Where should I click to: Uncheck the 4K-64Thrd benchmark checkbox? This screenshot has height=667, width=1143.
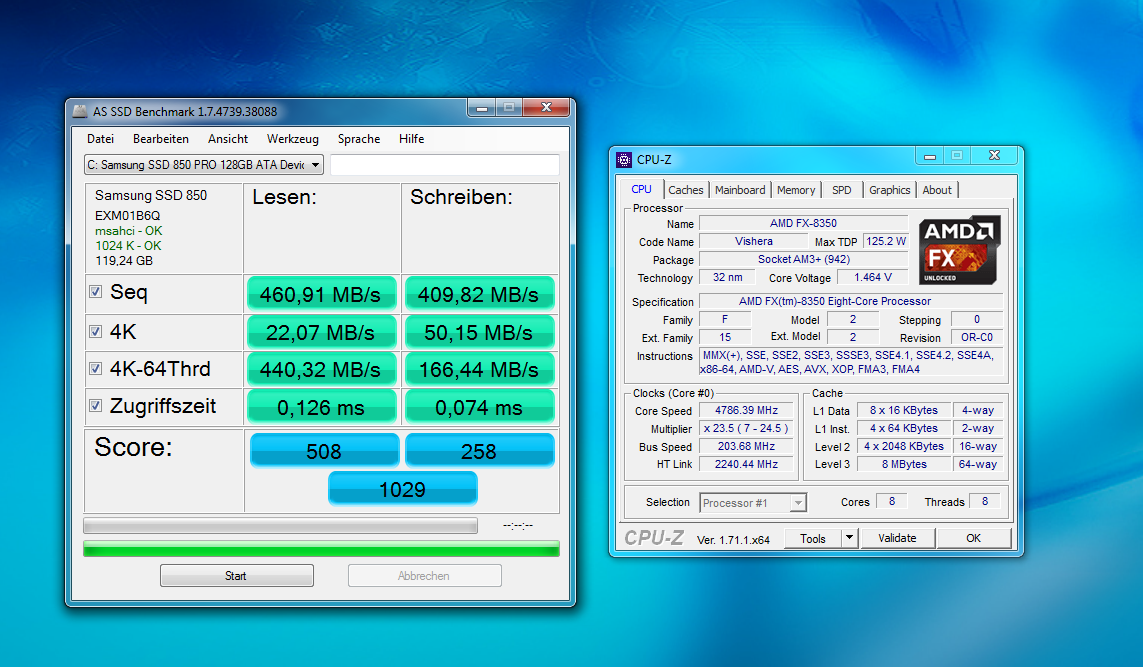coord(95,368)
